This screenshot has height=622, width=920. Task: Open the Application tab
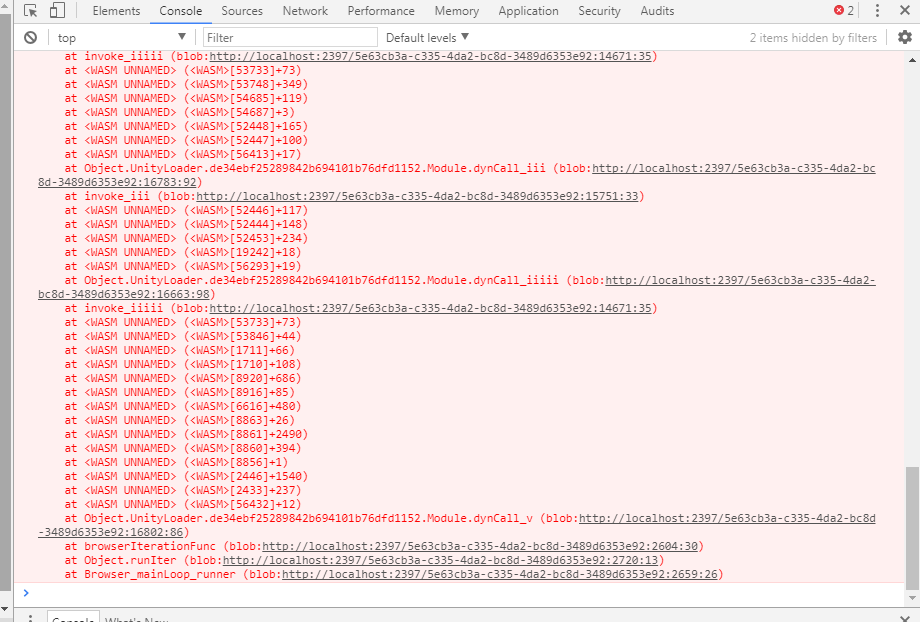528,11
